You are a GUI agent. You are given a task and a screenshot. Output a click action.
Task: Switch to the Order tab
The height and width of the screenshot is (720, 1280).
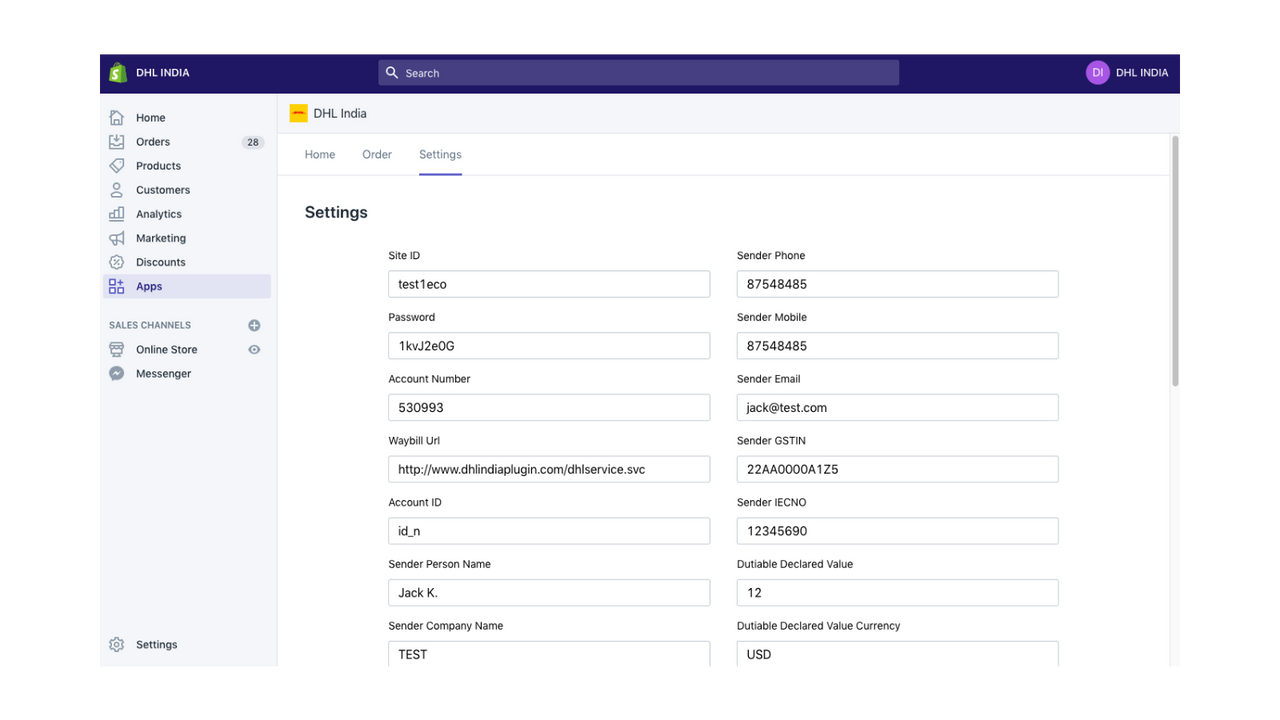[x=377, y=155]
